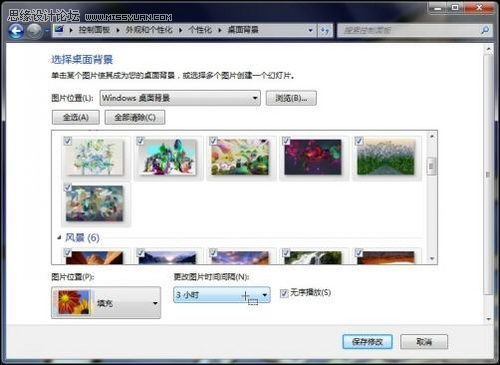
Task: Uncheck the cartoon garden wallpaper checkbox
Action: (213, 141)
